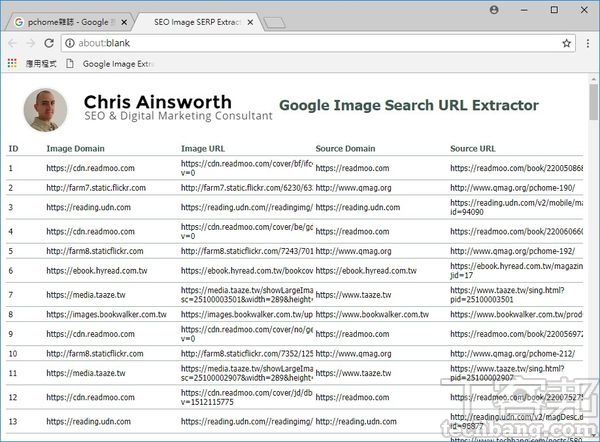Click the Image URL column header
This screenshot has width=600, height=442.
click(x=203, y=148)
